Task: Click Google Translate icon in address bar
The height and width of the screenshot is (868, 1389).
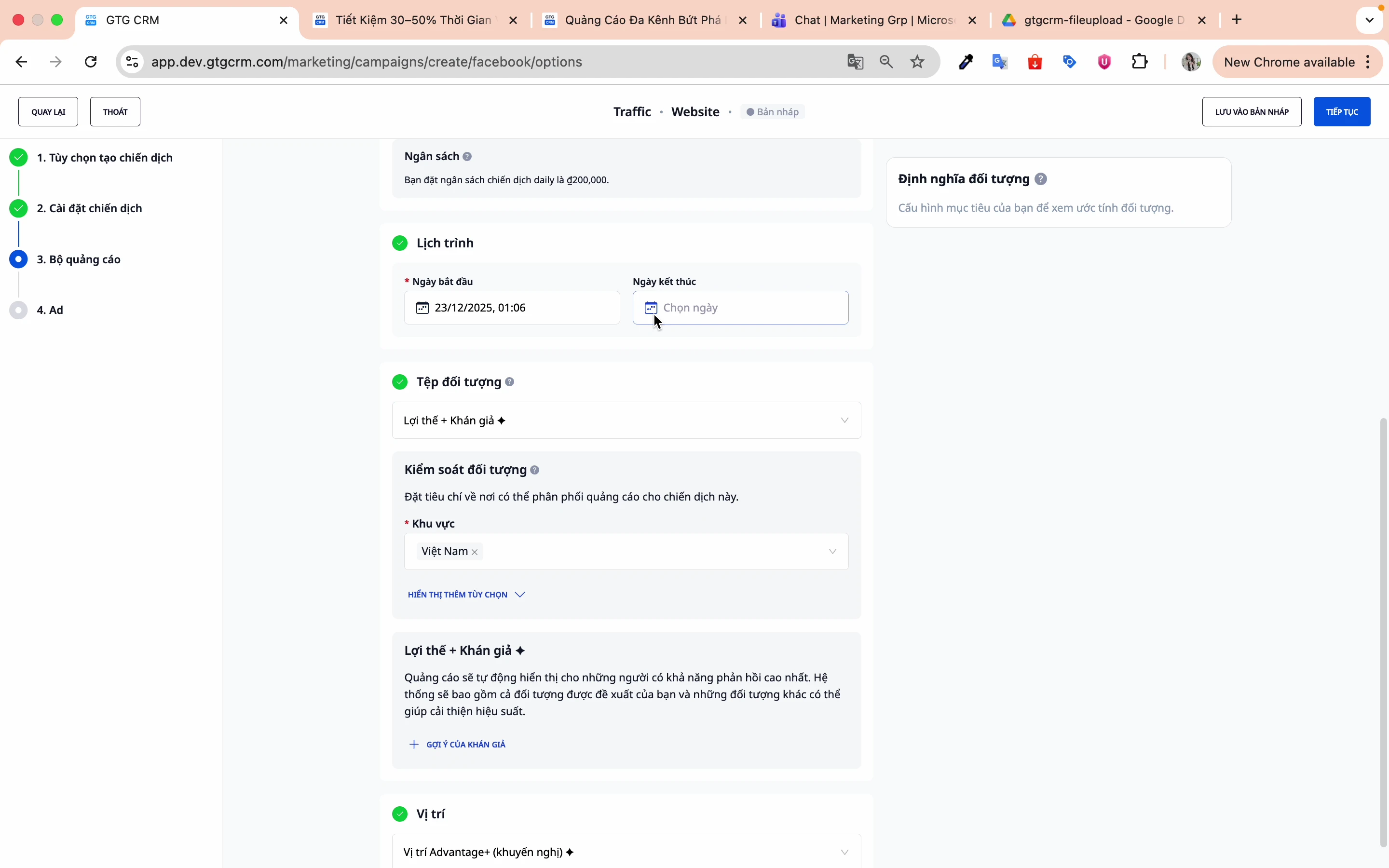Action: (855, 62)
